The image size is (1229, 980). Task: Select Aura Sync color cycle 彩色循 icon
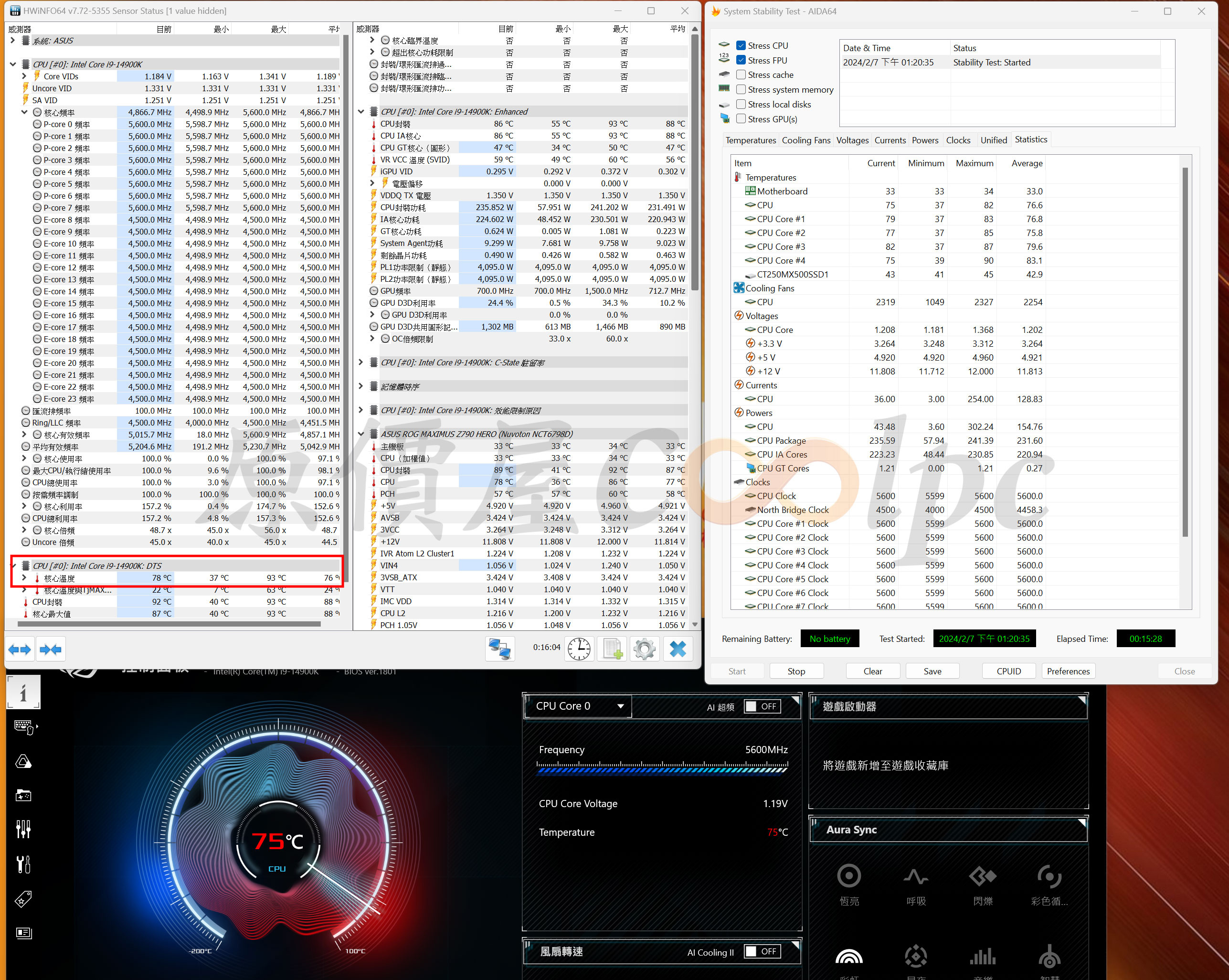(1049, 876)
